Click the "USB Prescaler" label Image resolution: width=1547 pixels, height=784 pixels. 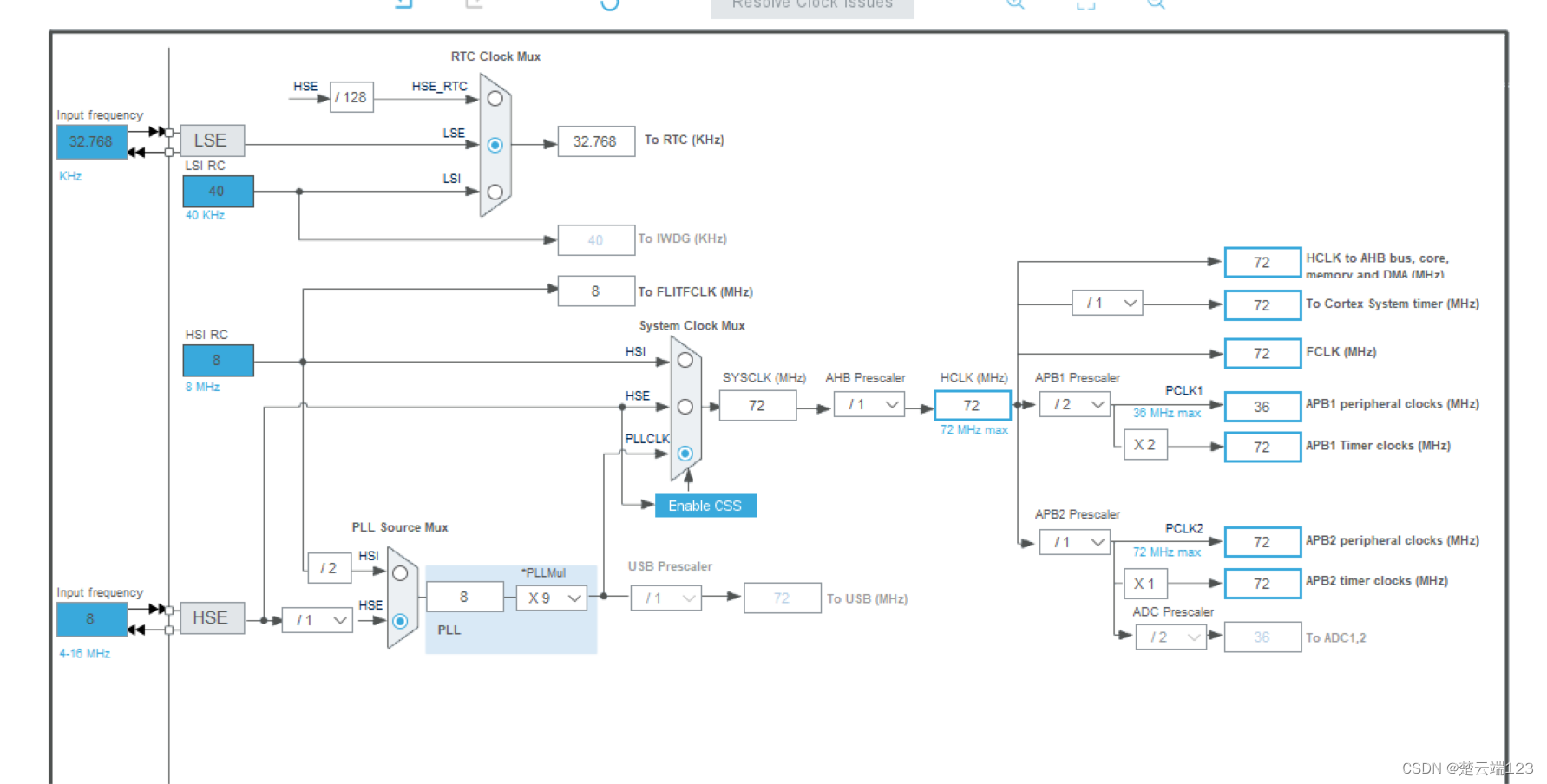(671, 566)
